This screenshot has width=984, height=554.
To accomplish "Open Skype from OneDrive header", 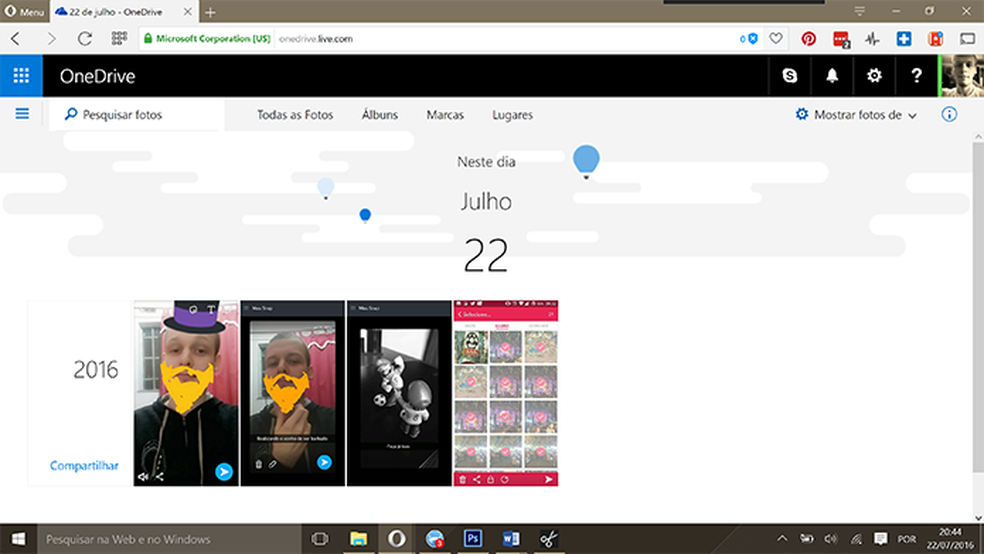I will (x=789, y=76).
